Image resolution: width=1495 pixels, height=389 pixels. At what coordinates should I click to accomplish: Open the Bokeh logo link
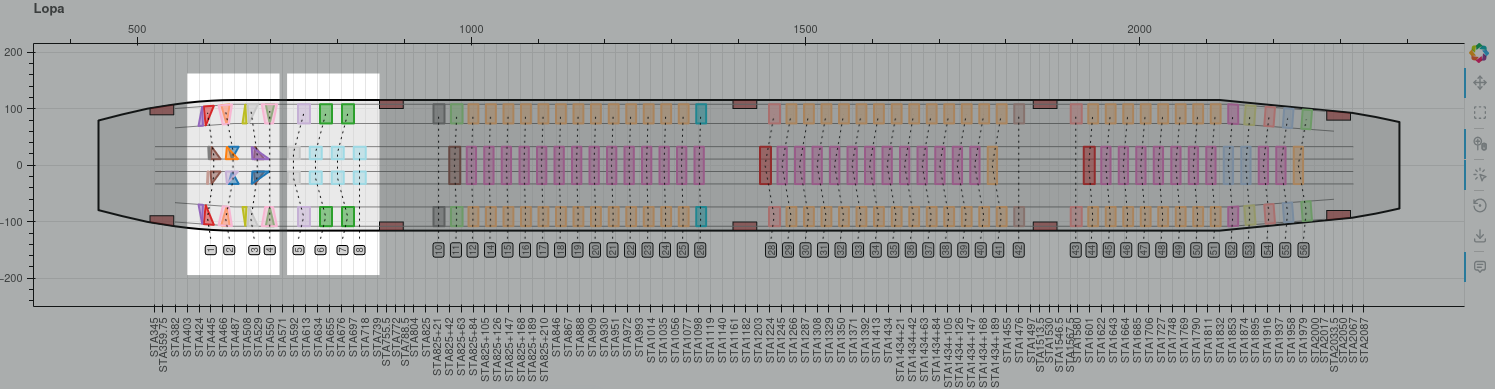tap(1479, 52)
